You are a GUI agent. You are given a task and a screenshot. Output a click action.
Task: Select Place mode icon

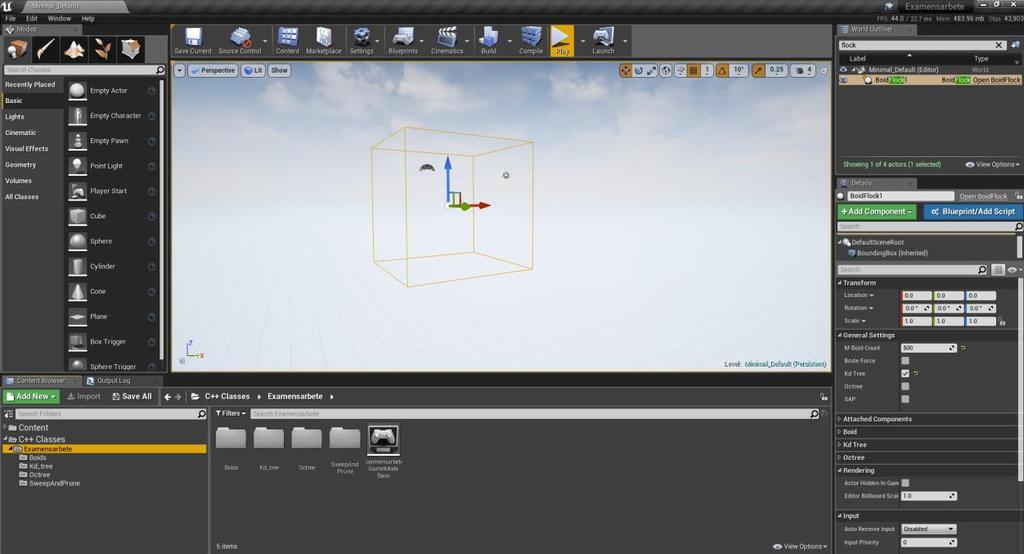17,49
